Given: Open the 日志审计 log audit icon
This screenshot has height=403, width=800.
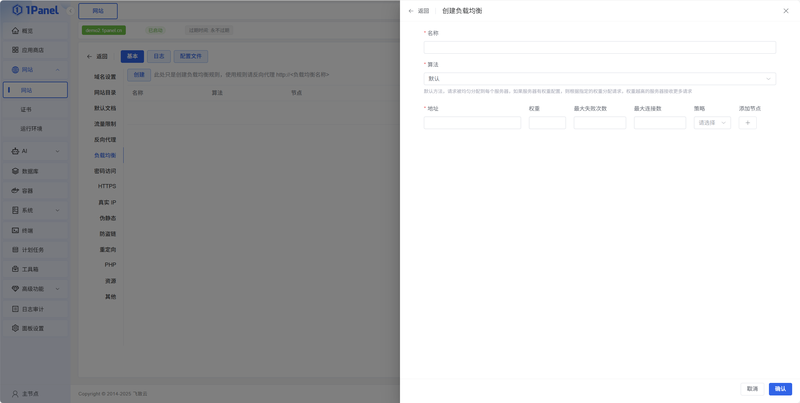Looking at the screenshot, I should point(15,309).
